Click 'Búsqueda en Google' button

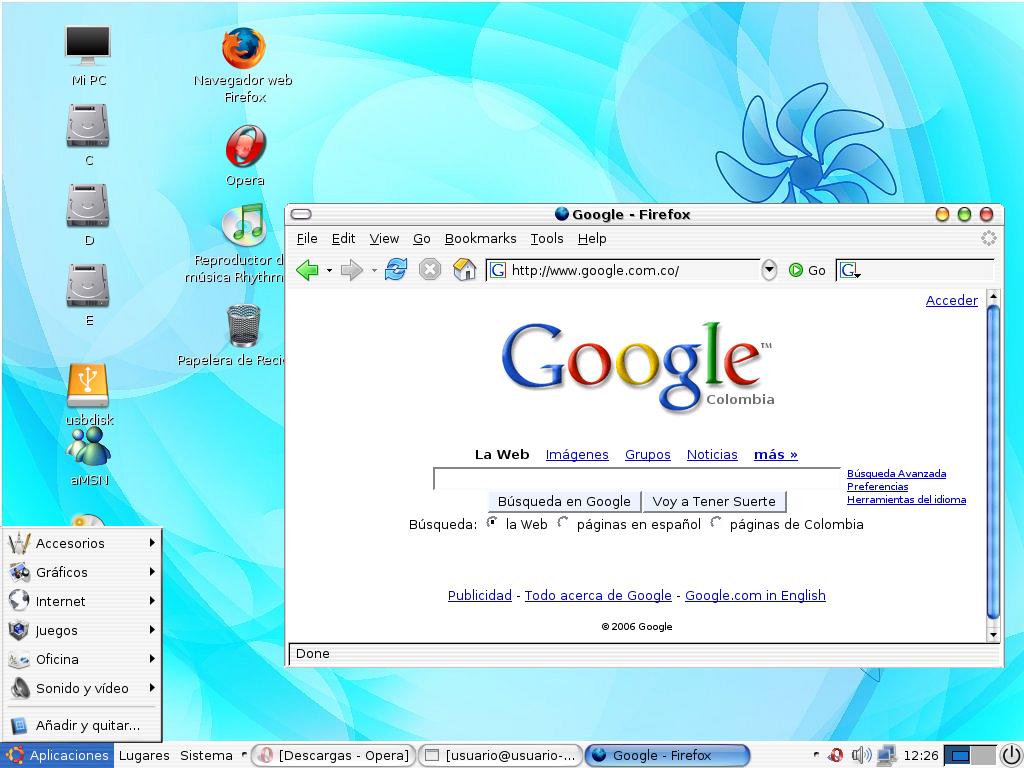(x=564, y=502)
